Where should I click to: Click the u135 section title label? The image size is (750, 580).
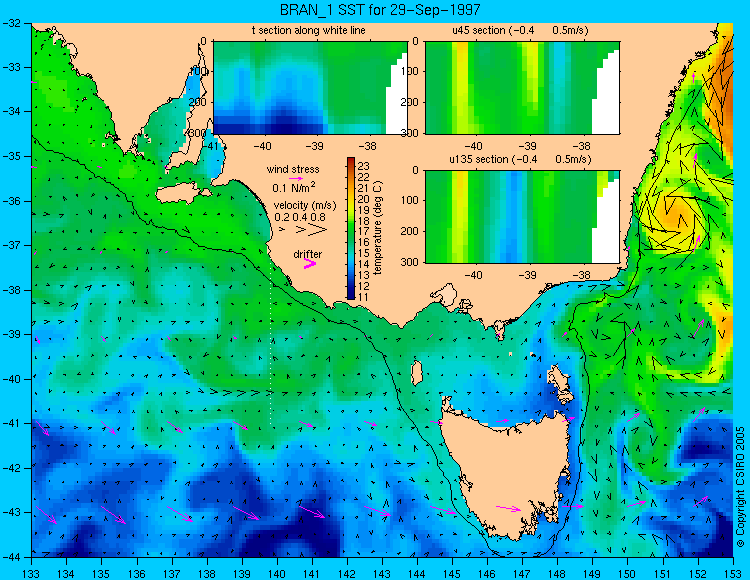(x=520, y=159)
